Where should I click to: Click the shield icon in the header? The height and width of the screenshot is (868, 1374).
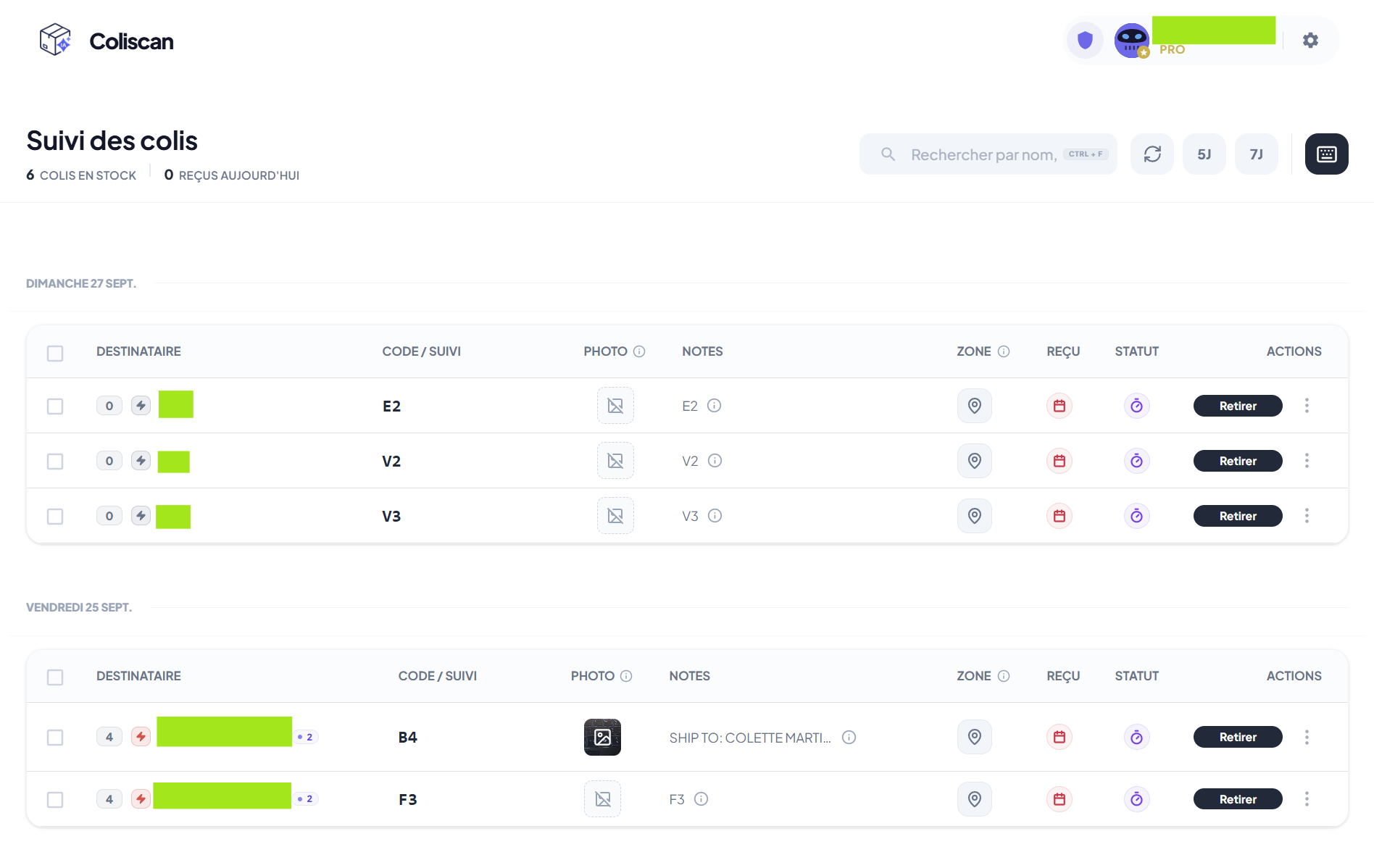tap(1085, 40)
